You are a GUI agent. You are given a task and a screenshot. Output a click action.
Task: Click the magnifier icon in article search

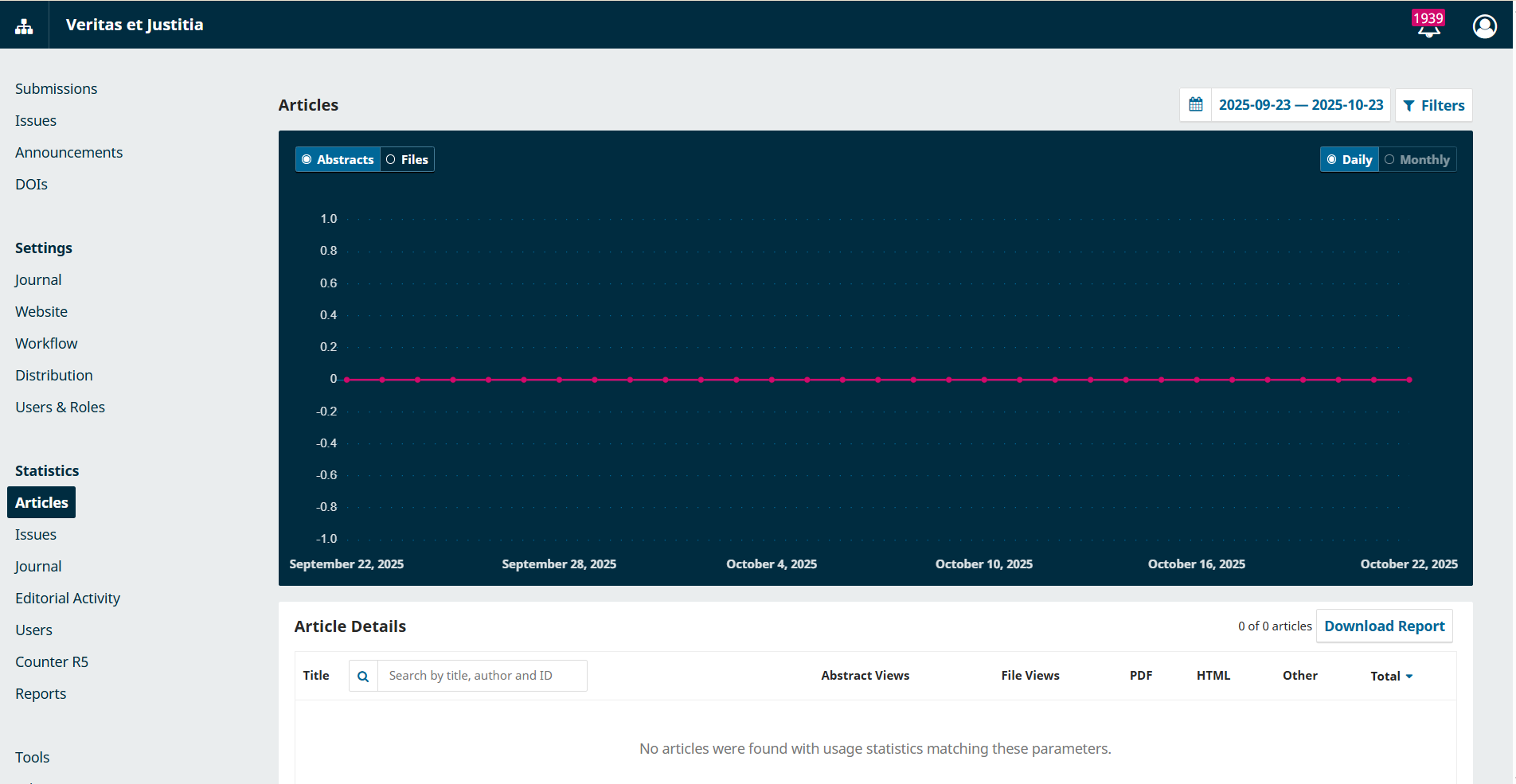(363, 677)
